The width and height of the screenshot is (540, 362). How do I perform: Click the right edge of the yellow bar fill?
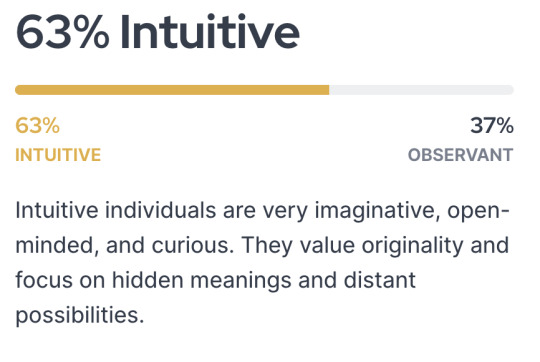point(328,90)
